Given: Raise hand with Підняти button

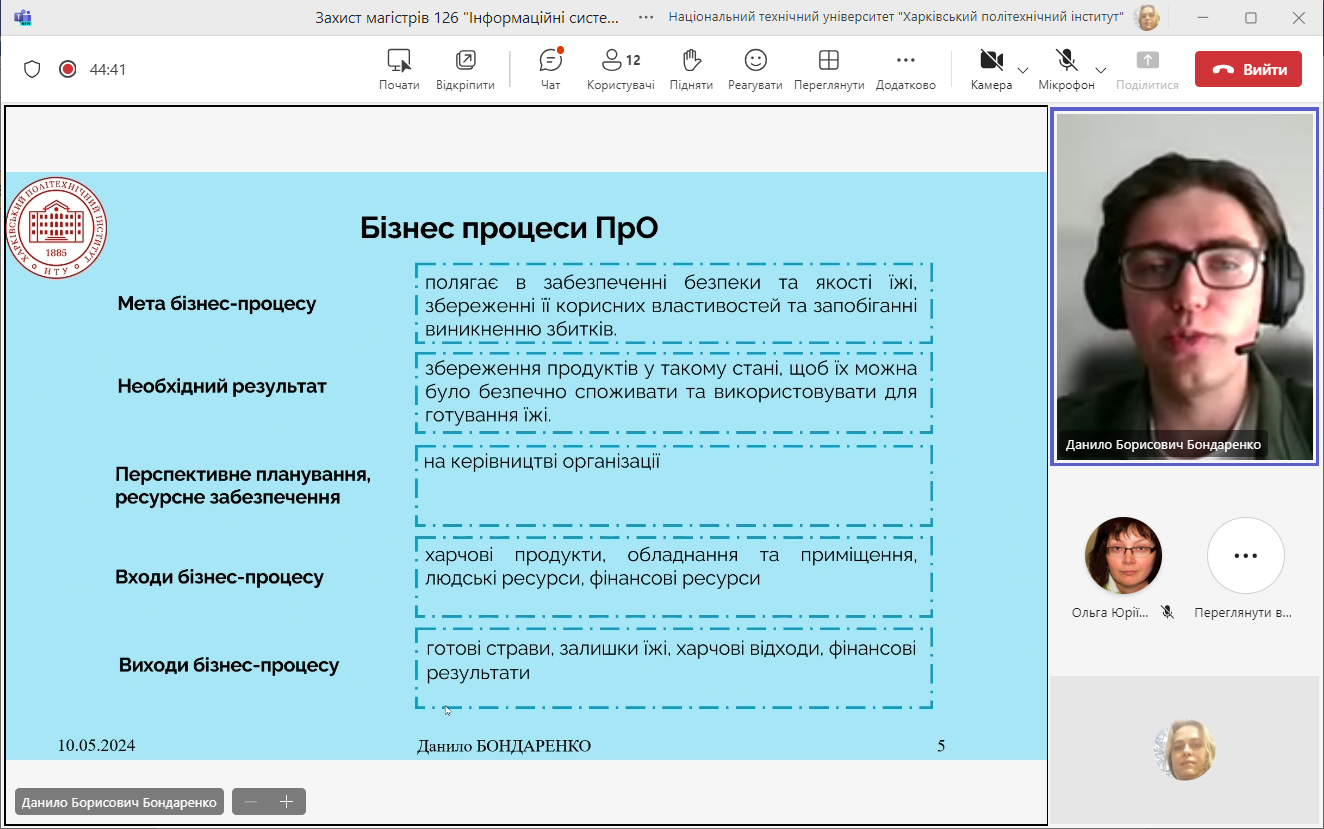Looking at the screenshot, I should click(690, 68).
